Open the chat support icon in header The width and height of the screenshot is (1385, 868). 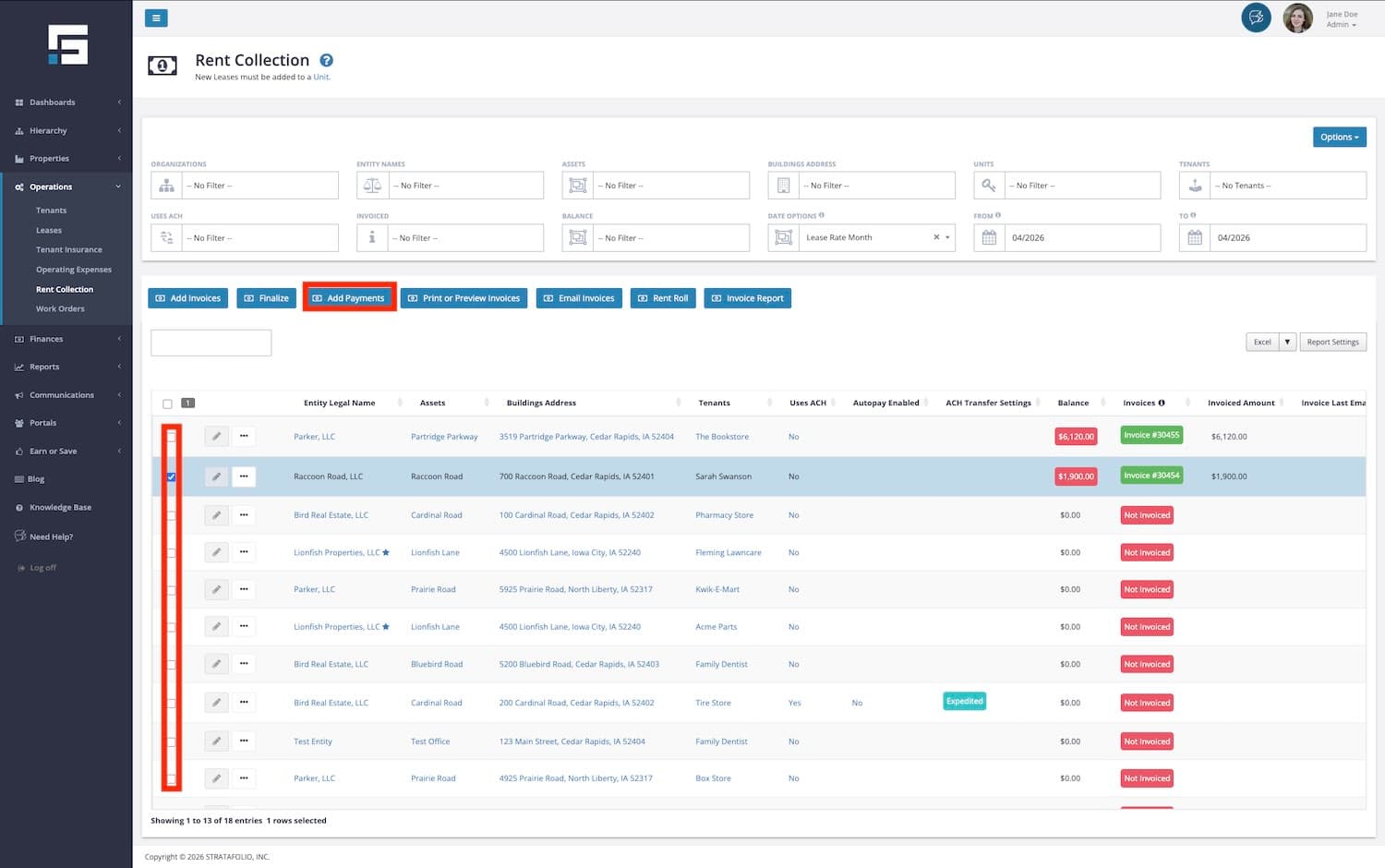point(1255,18)
